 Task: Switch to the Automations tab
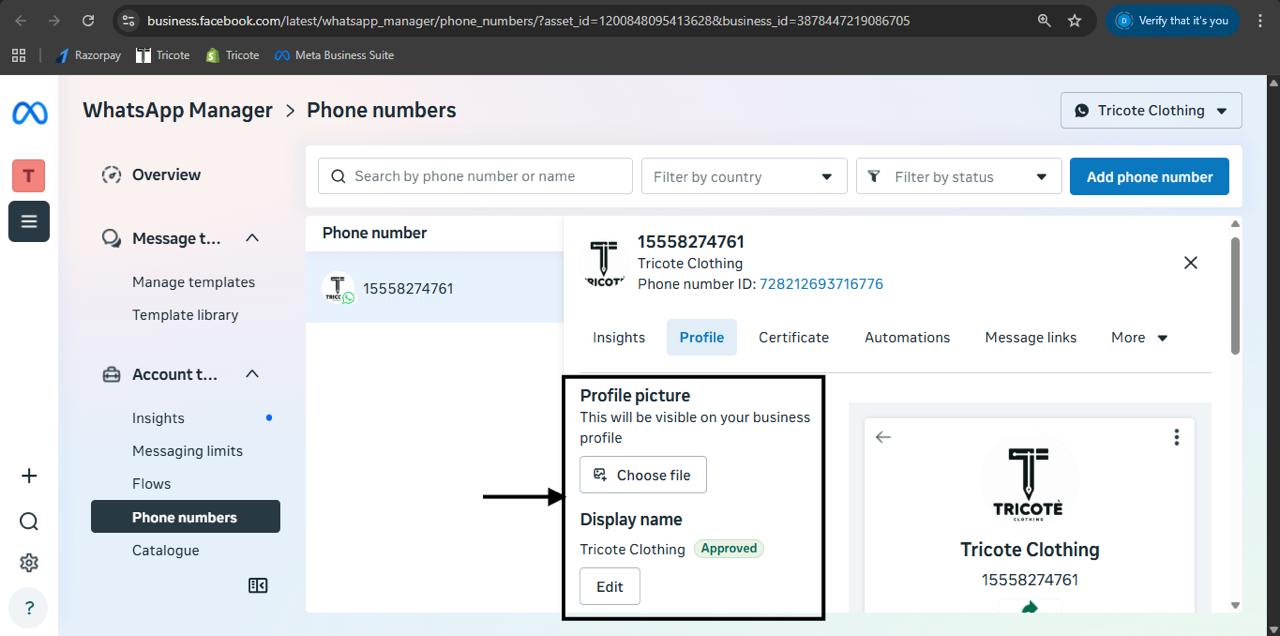point(907,338)
